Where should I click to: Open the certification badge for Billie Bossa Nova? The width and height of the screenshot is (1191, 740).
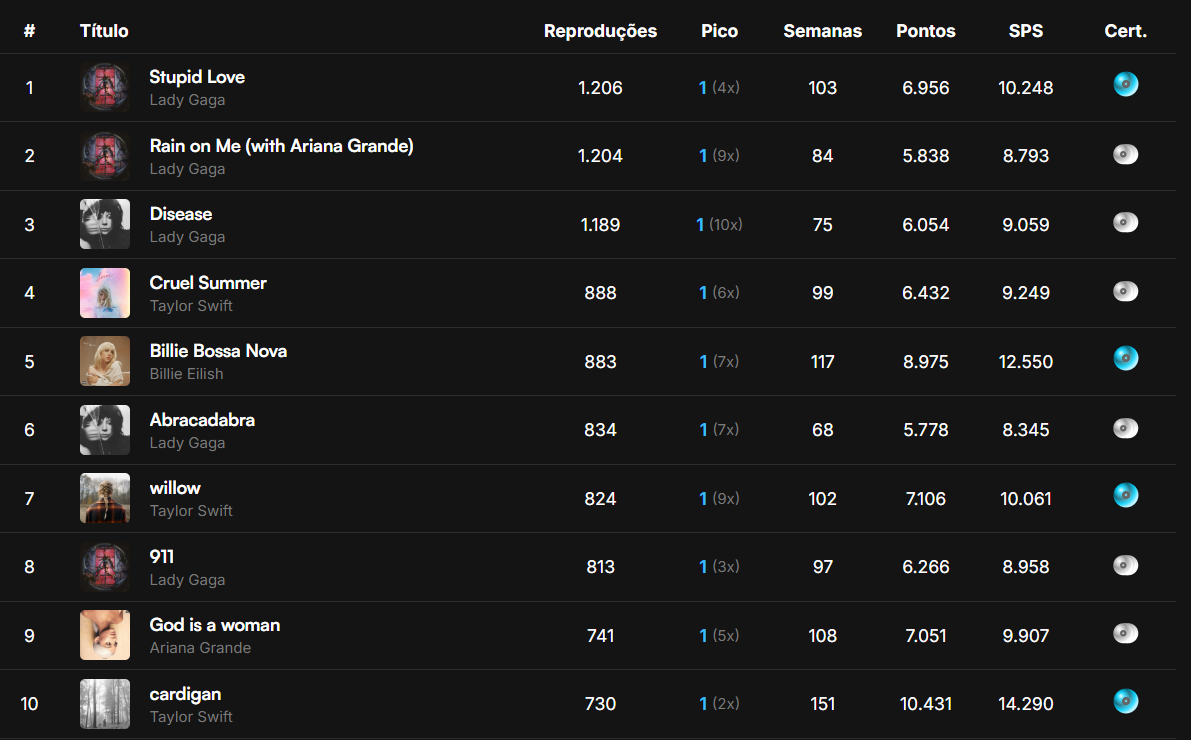click(1126, 358)
